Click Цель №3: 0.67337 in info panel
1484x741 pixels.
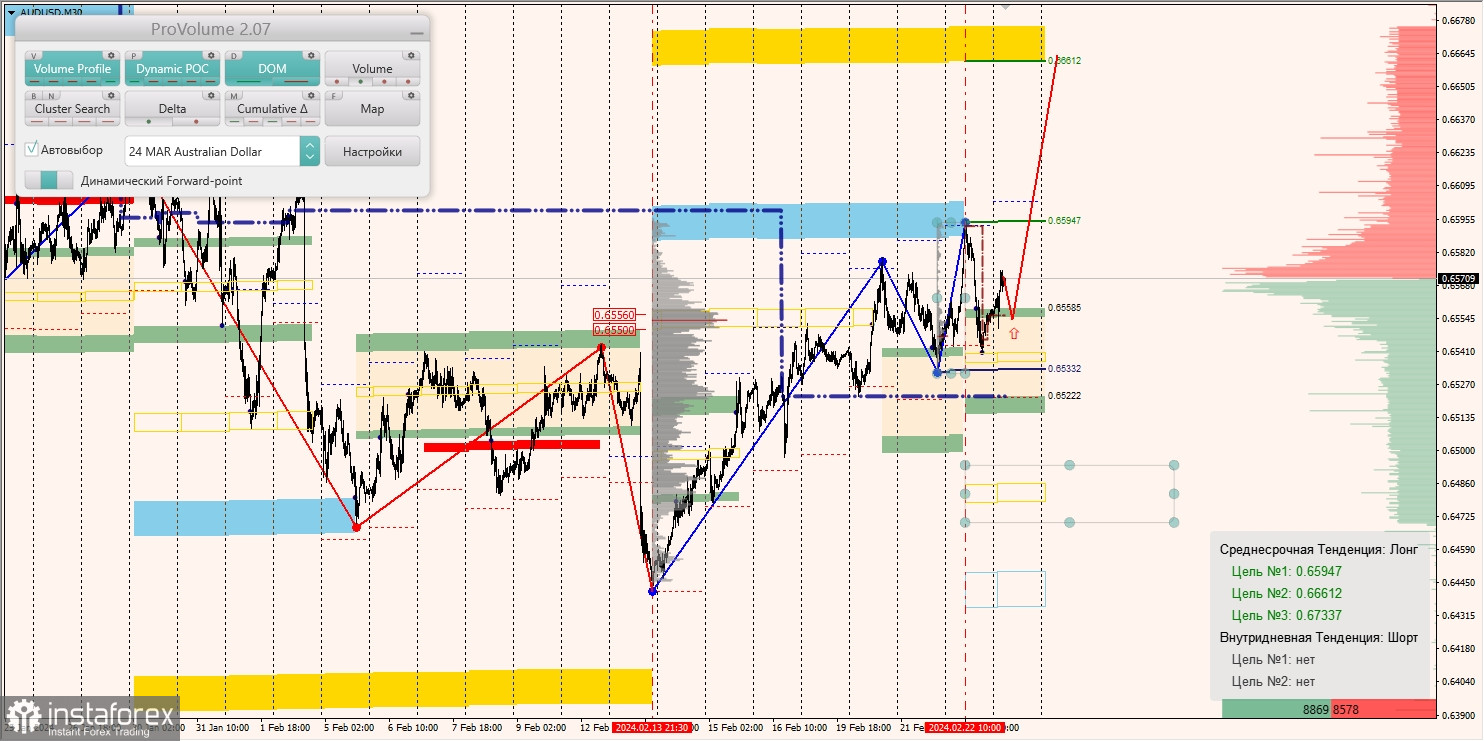coord(1286,616)
